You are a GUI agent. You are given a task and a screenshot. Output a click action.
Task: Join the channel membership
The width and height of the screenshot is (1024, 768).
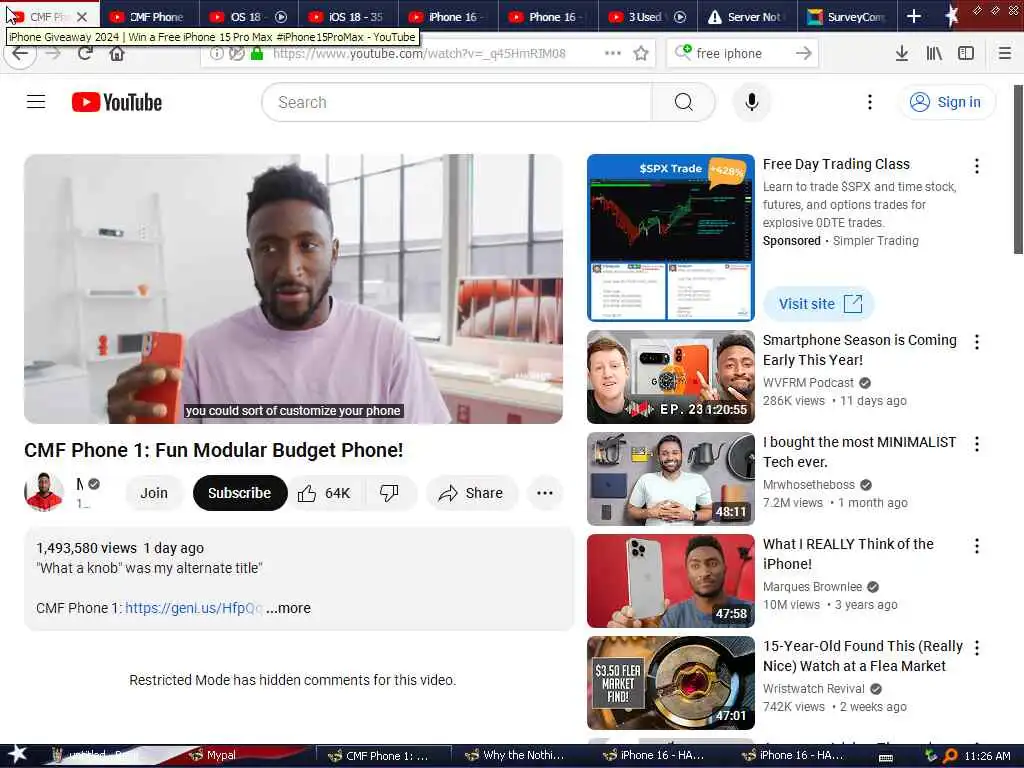pos(154,493)
